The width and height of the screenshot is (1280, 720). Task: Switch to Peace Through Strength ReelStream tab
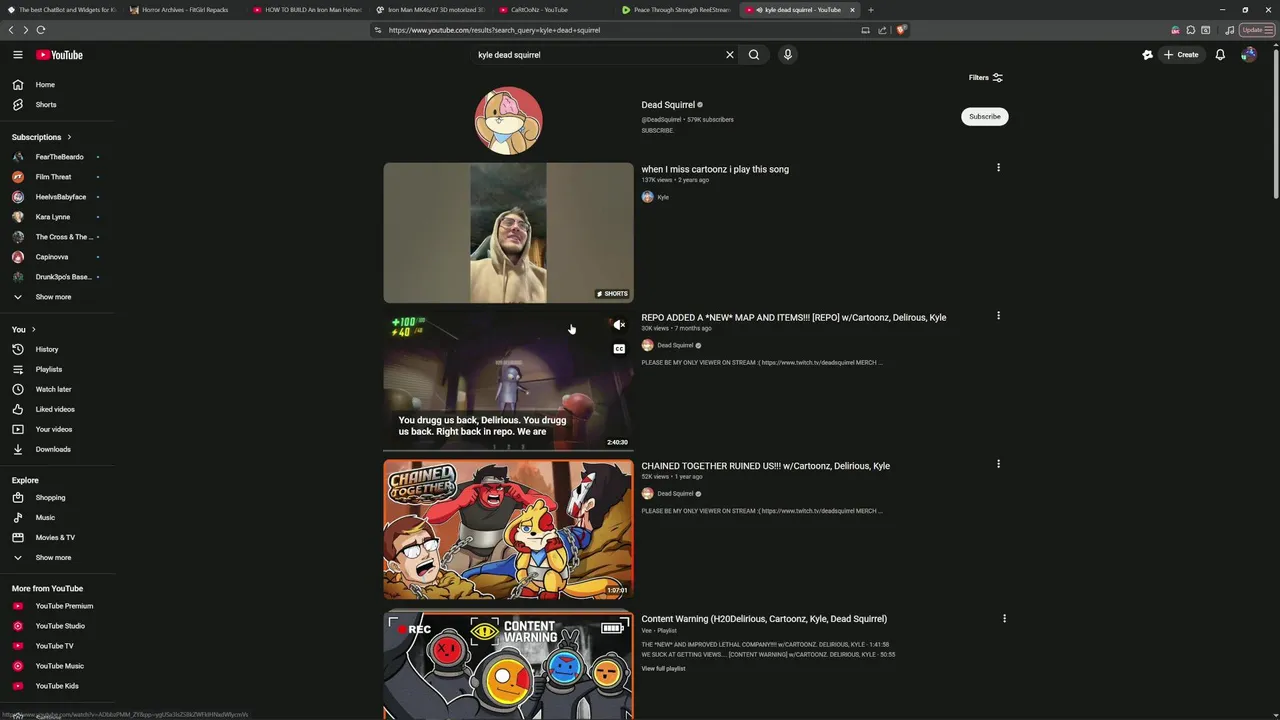tap(676, 10)
